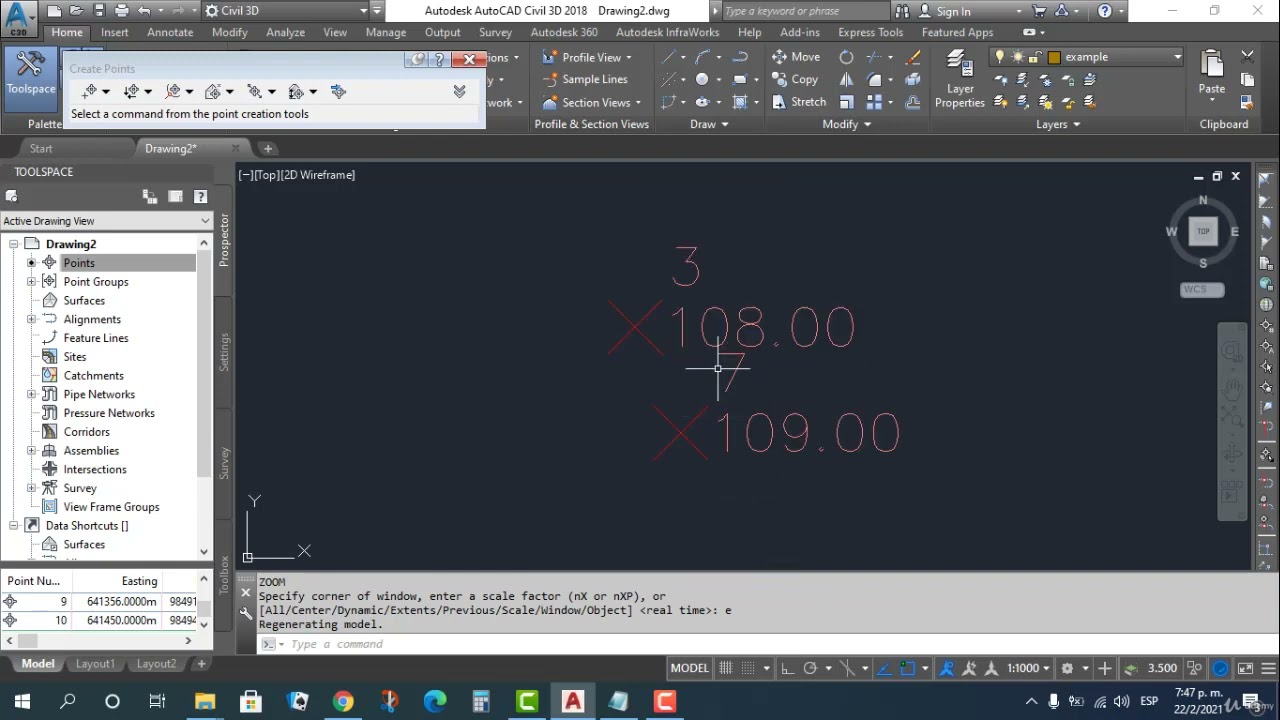Open the example layer dropdown
Image resolution: width=1280 pixels, height=720 pixels.
pos(1177,57)
